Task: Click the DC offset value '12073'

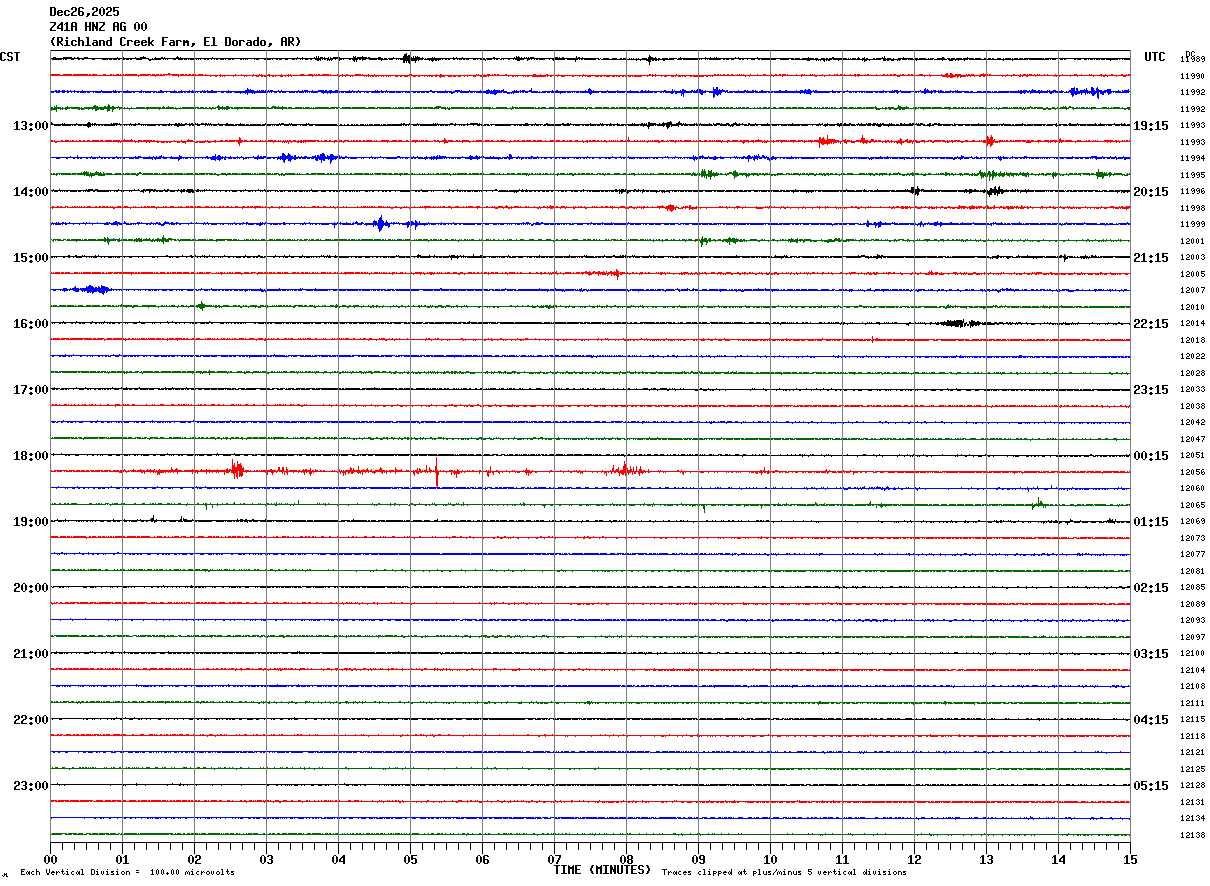Action: tap(1192, 539)
